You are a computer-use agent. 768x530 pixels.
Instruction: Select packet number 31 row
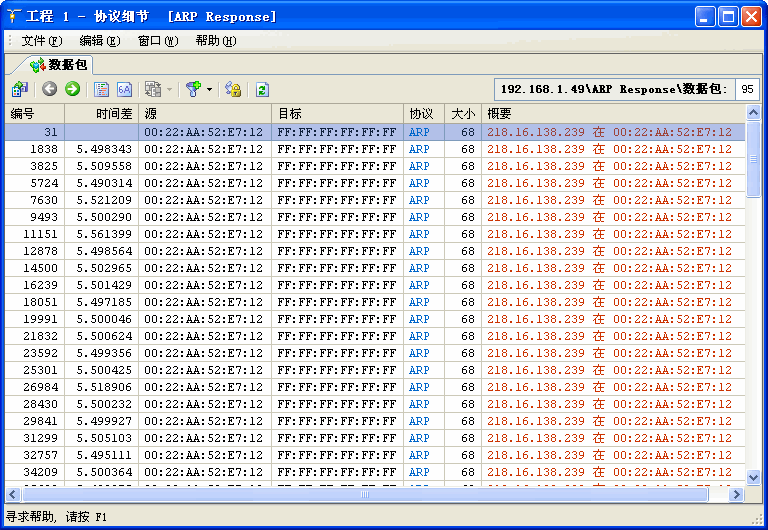pos(375,132)
